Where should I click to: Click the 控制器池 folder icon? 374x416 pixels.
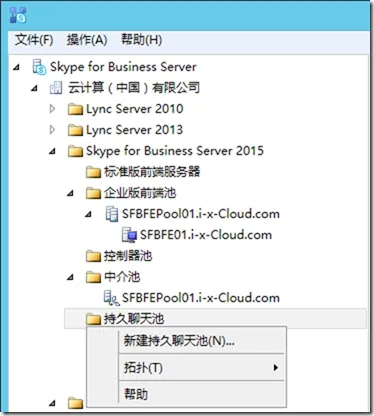click(93, 256)
